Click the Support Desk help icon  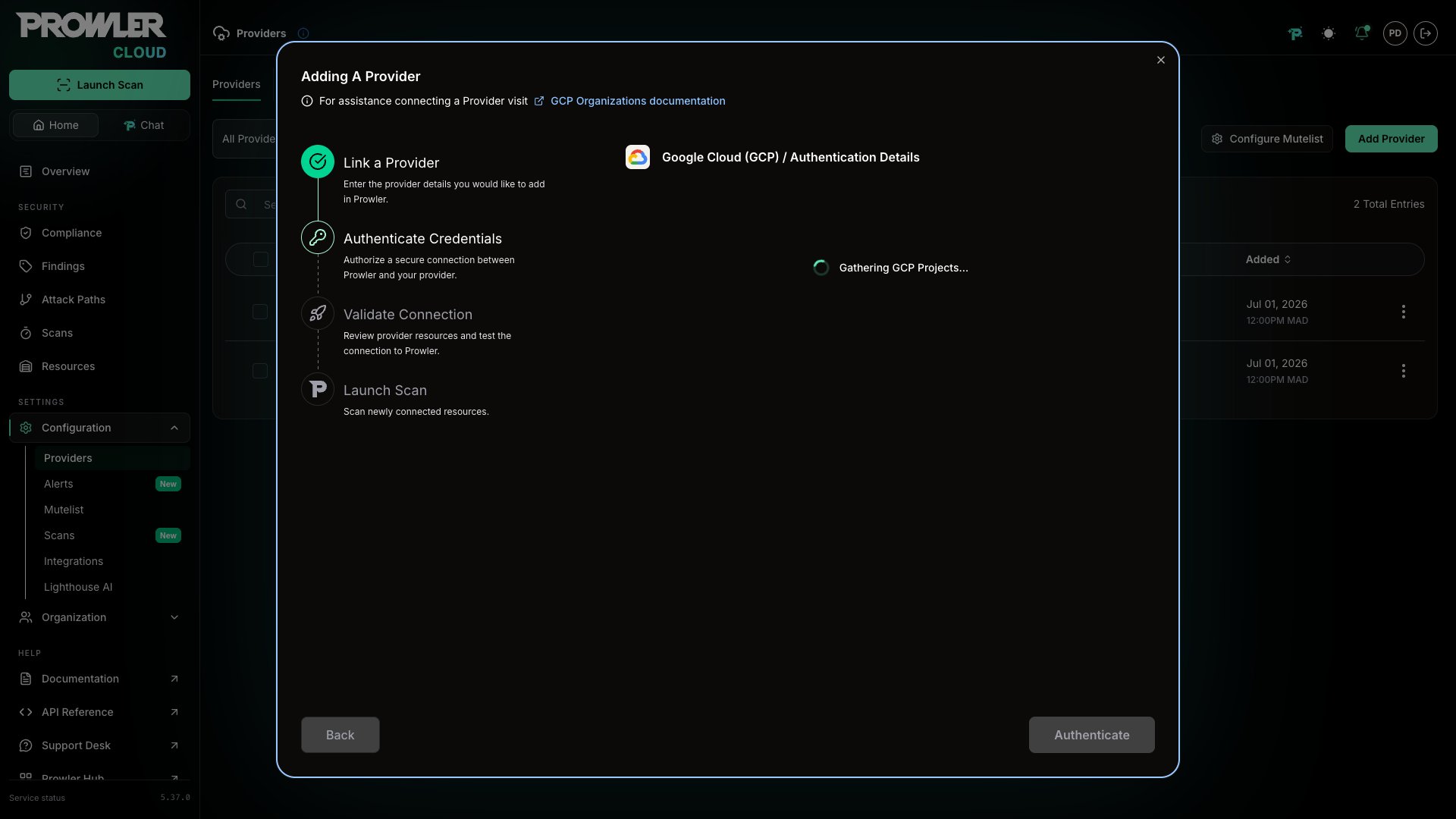26,745
